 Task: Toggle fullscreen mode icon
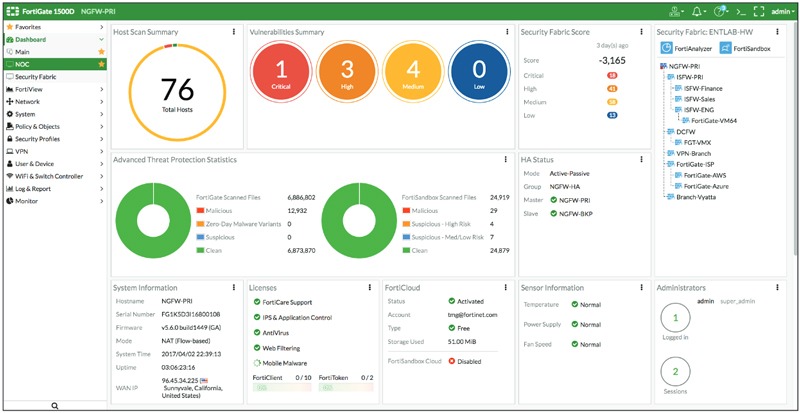[759, 11]
